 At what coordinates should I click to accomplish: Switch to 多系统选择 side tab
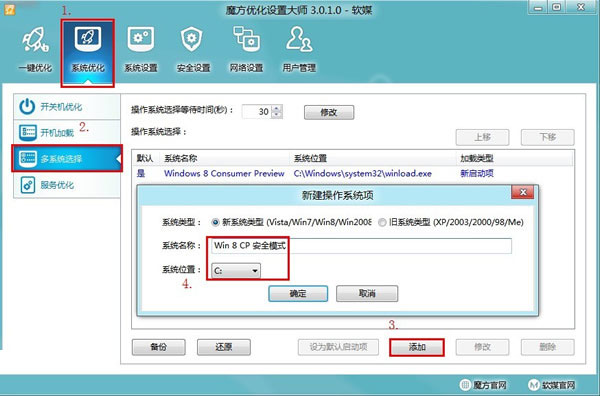pos(67,158)
